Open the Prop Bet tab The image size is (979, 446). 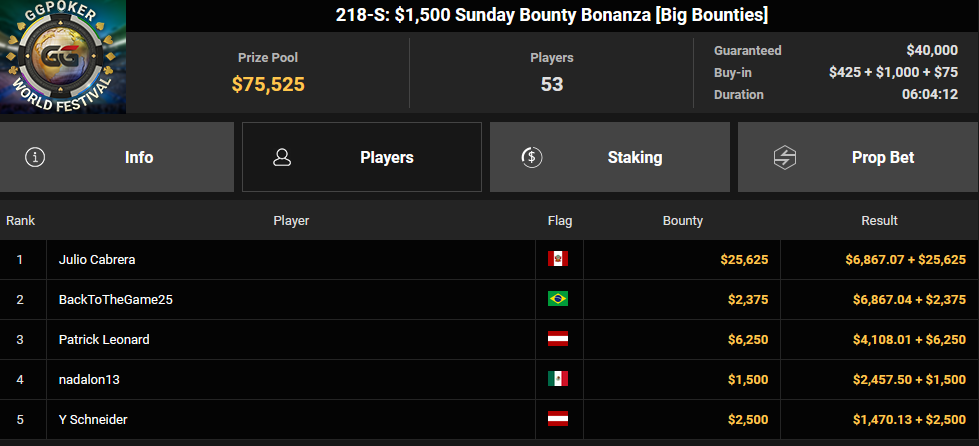coord(858,157)
